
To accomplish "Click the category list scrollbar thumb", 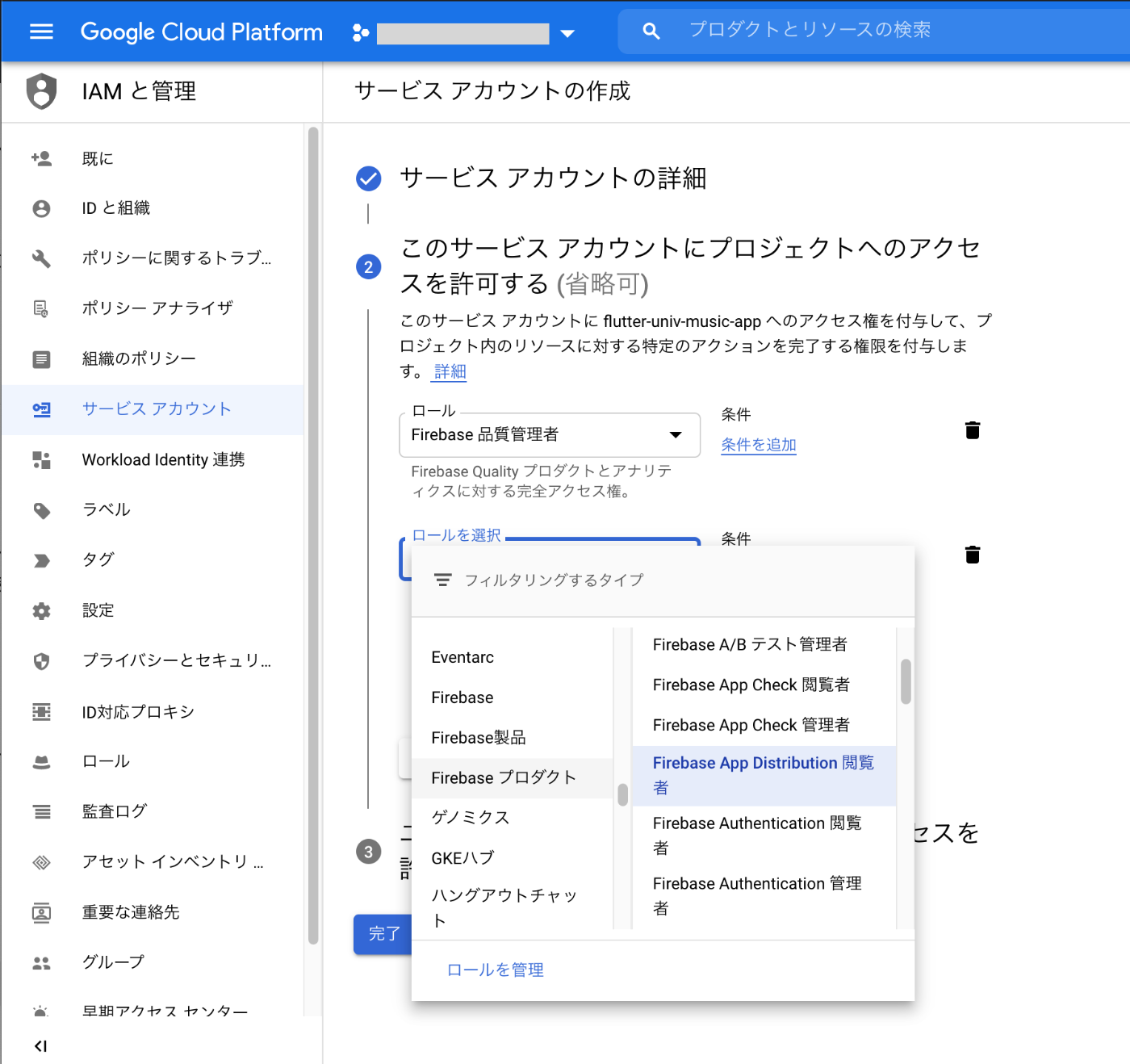I will click(x=622, y=794).
